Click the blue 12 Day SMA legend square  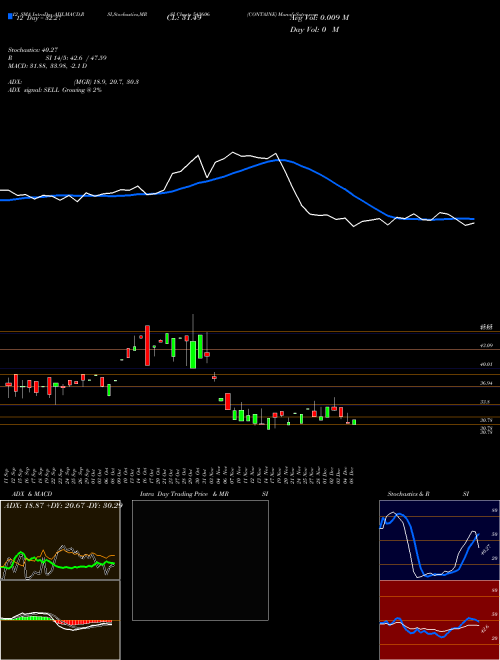pos(10,16)
